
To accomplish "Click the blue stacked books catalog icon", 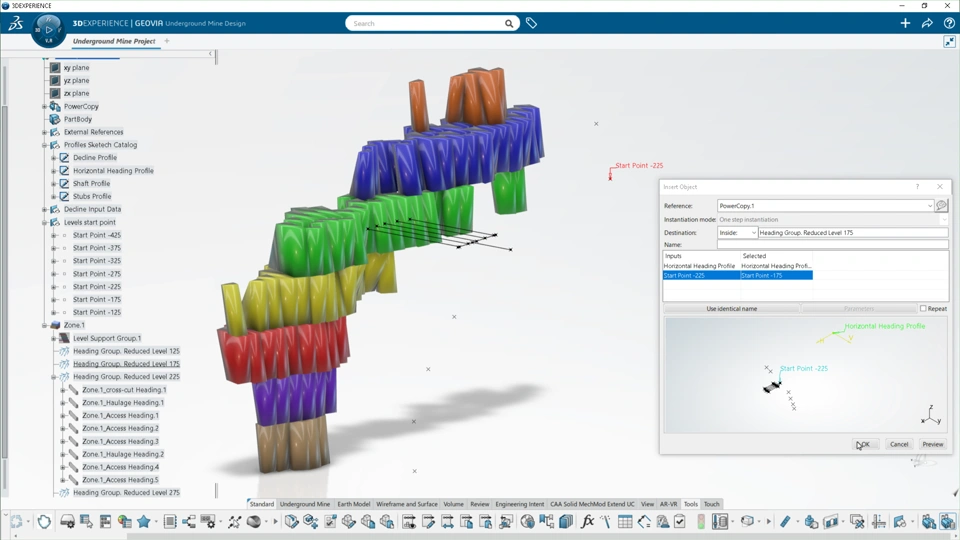I will [x=566, y=522].
